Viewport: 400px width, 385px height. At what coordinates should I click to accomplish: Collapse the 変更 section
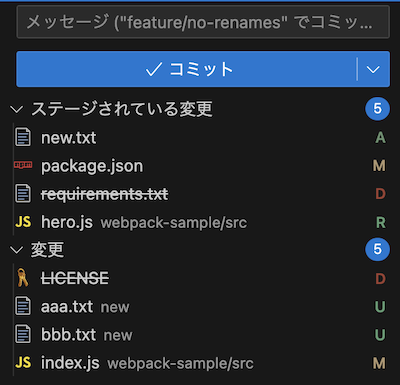click(17, 250)
